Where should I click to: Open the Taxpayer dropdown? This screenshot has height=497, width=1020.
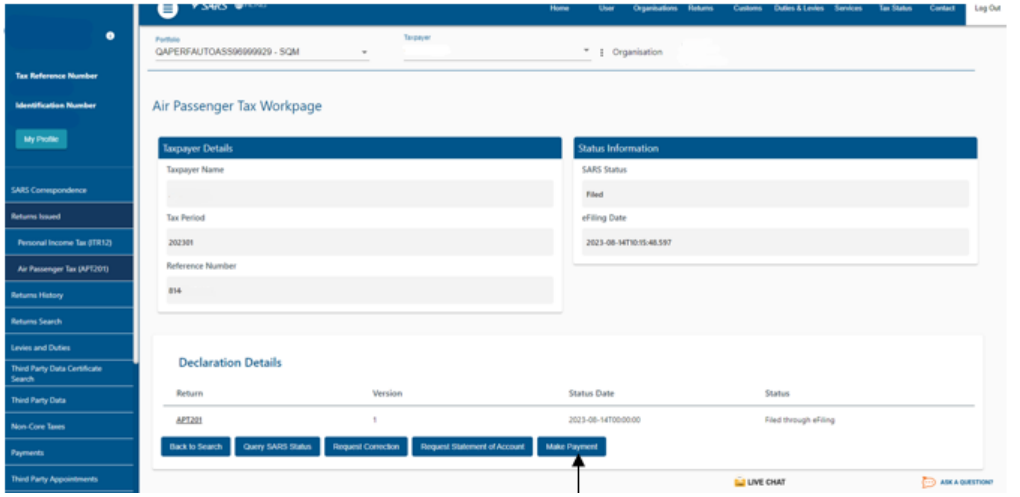tap(587, 52)
